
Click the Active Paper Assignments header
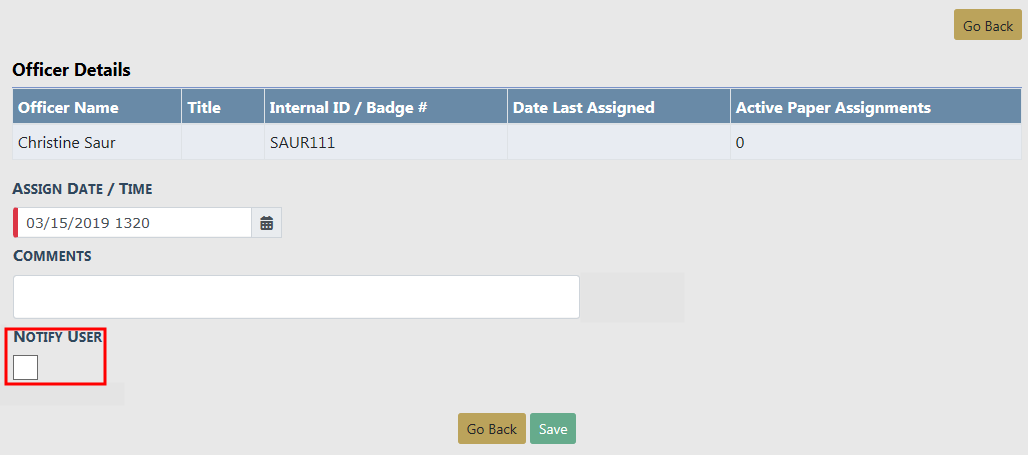833,107
